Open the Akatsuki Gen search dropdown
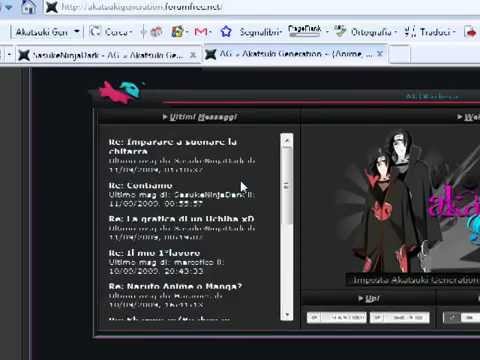 77,31
